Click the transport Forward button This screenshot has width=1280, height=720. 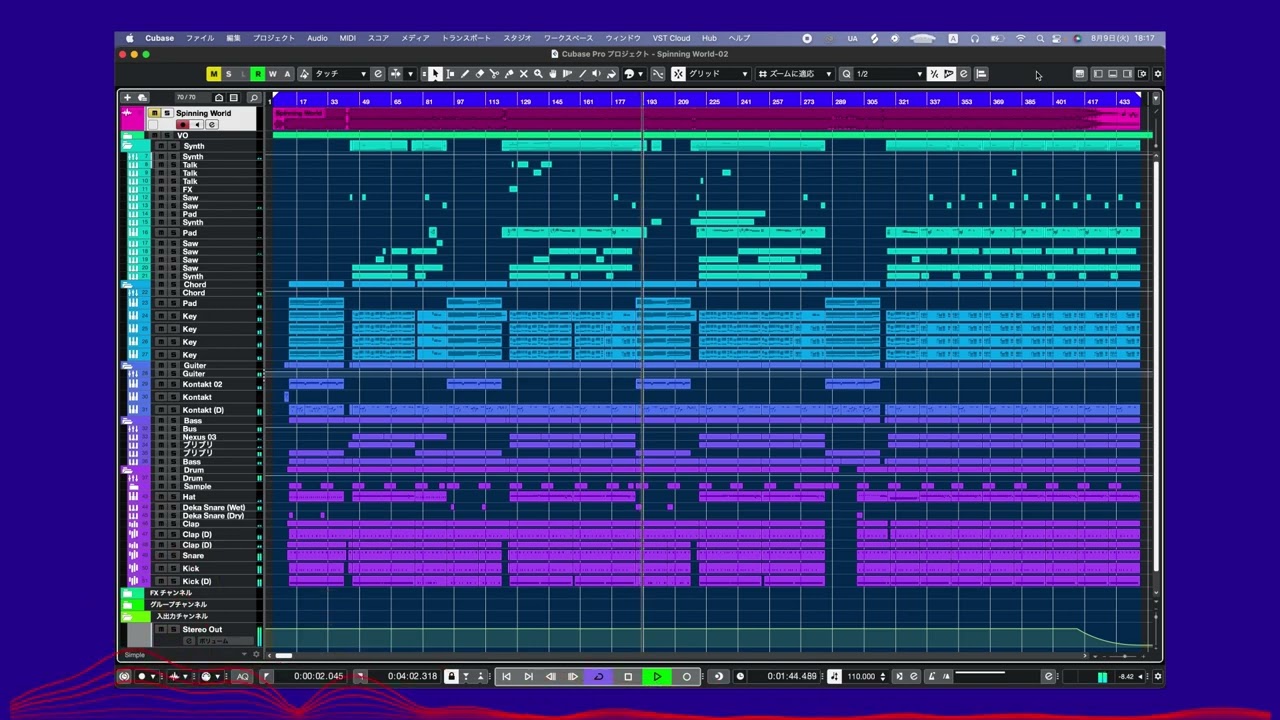coord(572,677)
